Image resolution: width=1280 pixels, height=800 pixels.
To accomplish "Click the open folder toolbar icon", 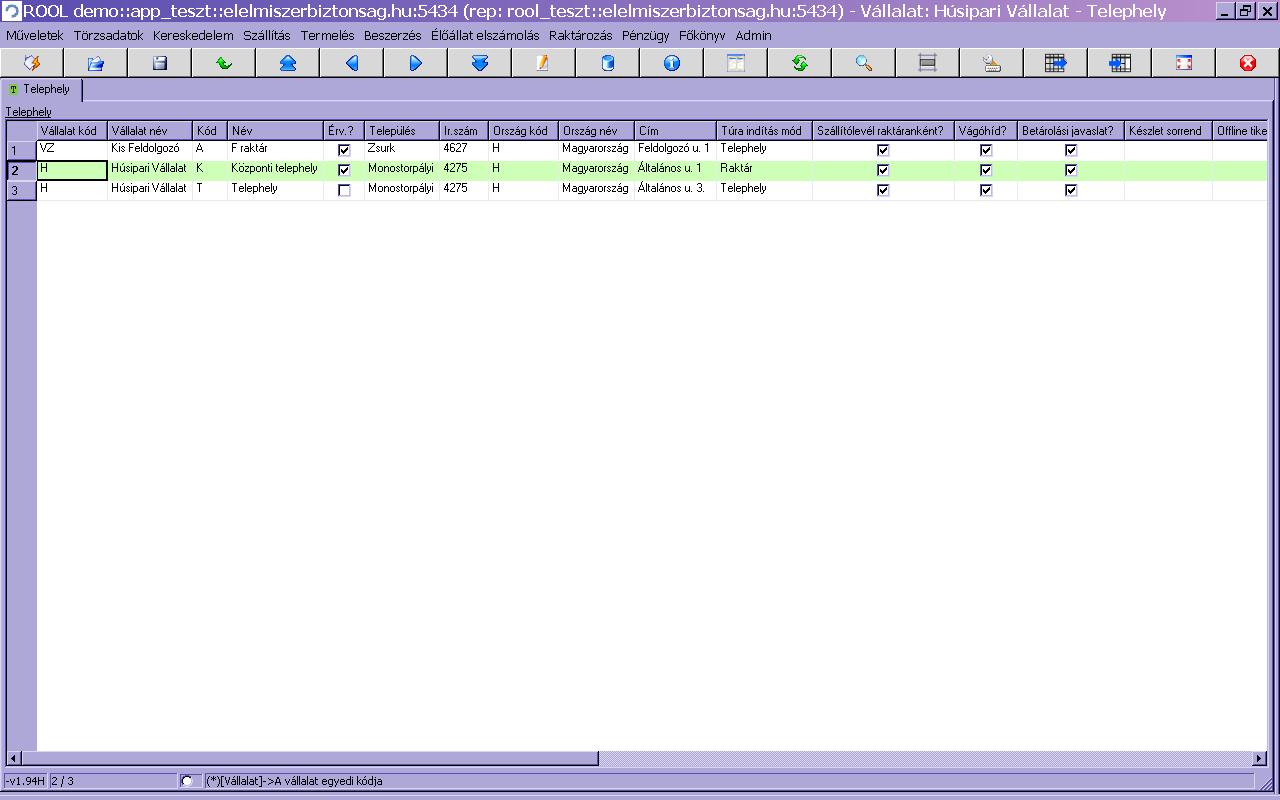I will [96, 63].
